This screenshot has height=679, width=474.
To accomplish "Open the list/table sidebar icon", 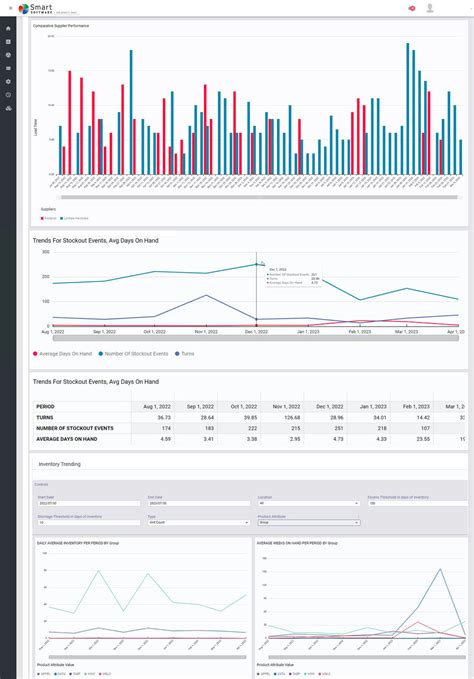I will click(x=8, y=68).
